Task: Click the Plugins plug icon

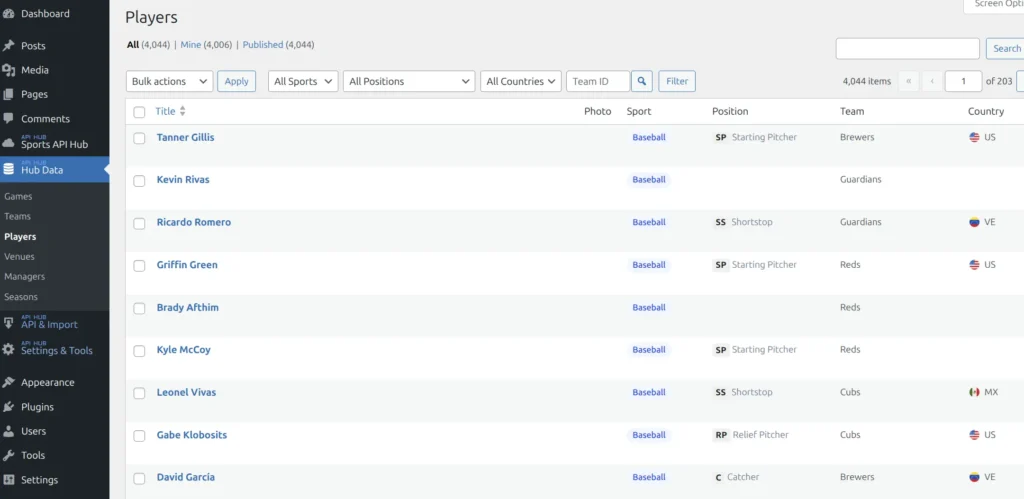Action: click(x=8, y=407)
